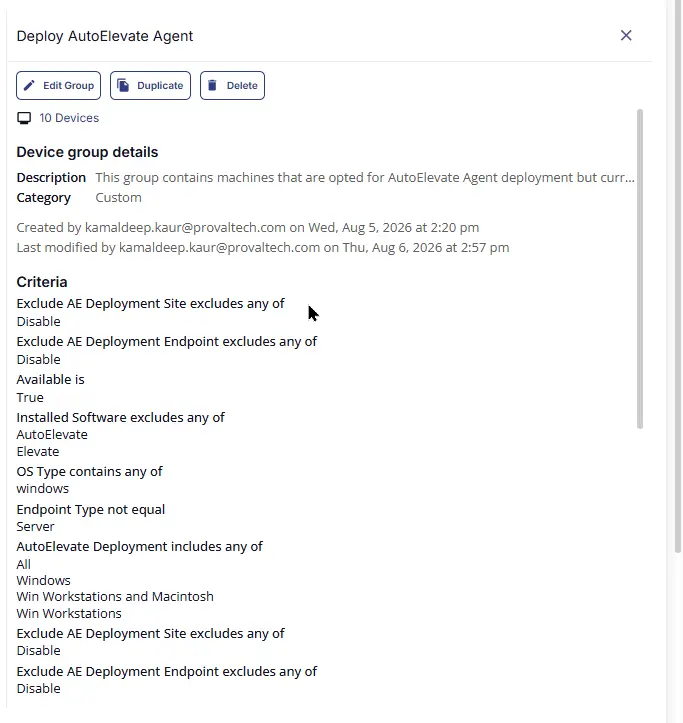Click 'AutoElevate Deployment includes any of'
Screen dimensions: 683x723
[x=140, y=546]
